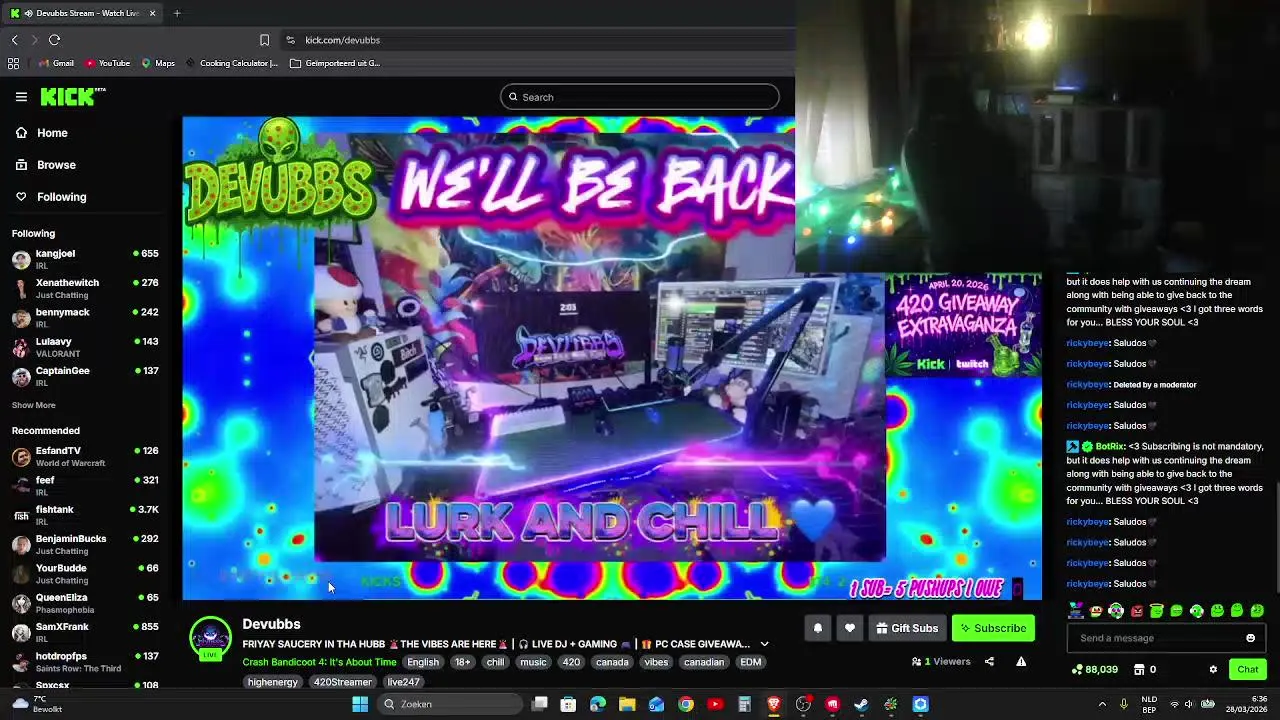
Task: Send message with Chat button
Action: click(1247, 670)
